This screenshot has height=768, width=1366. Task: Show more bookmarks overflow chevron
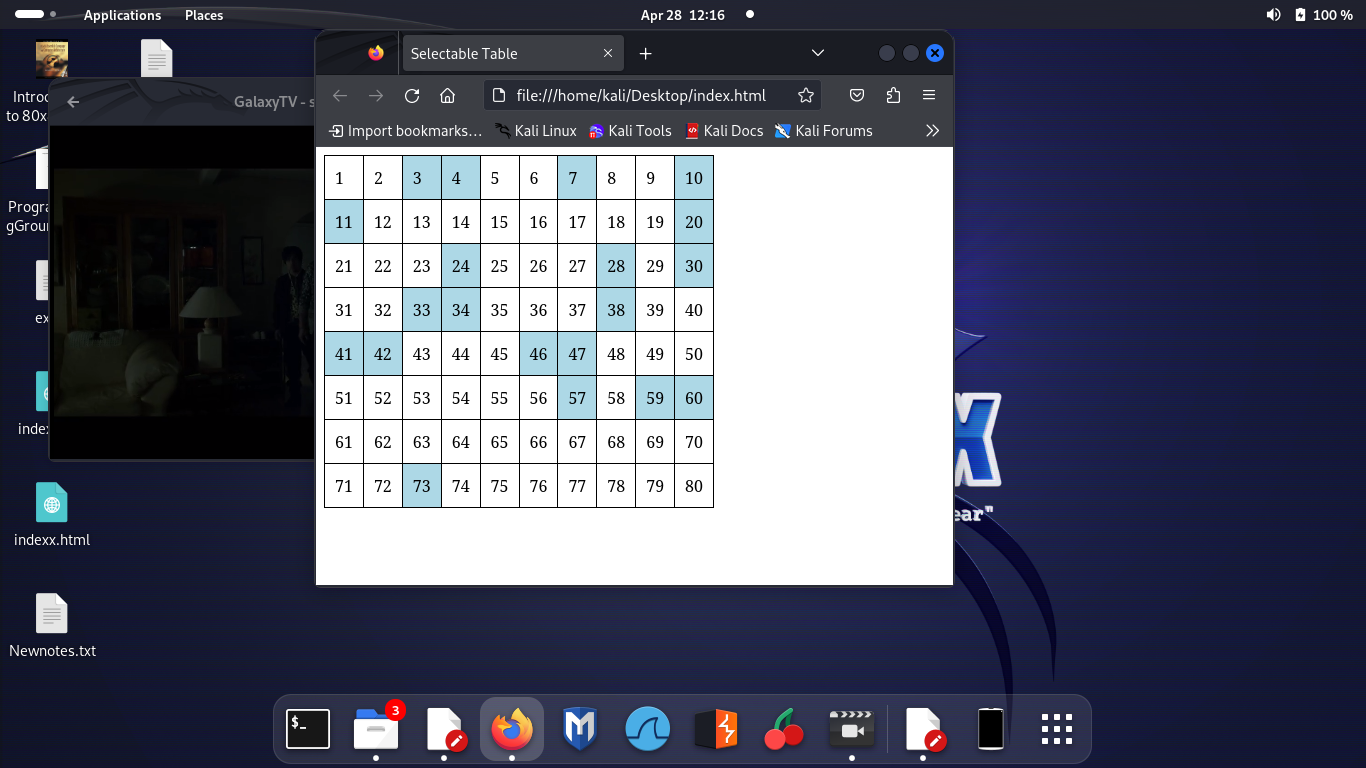[x=933, y=131]
